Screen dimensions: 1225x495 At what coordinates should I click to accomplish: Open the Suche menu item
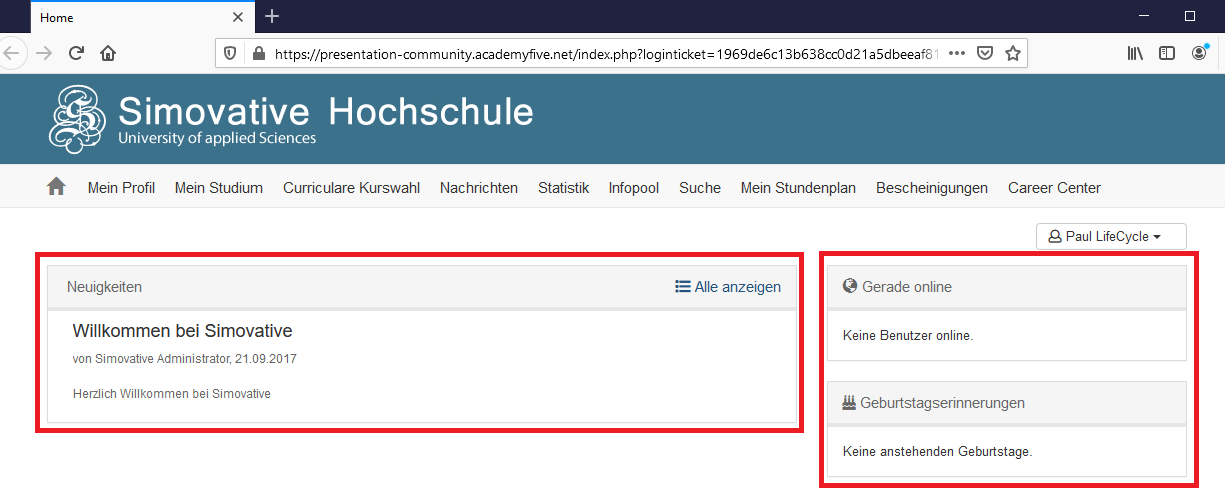700,188
